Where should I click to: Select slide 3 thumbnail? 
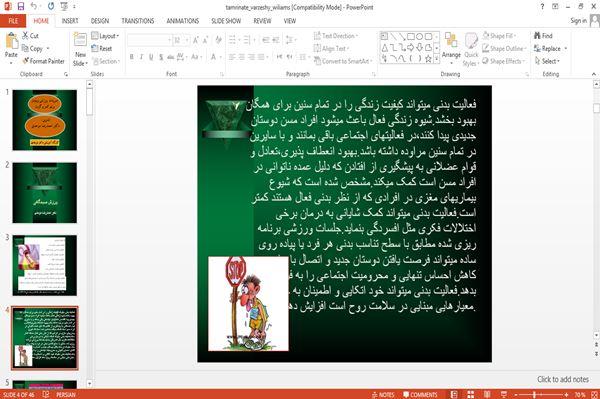(45, 265)
